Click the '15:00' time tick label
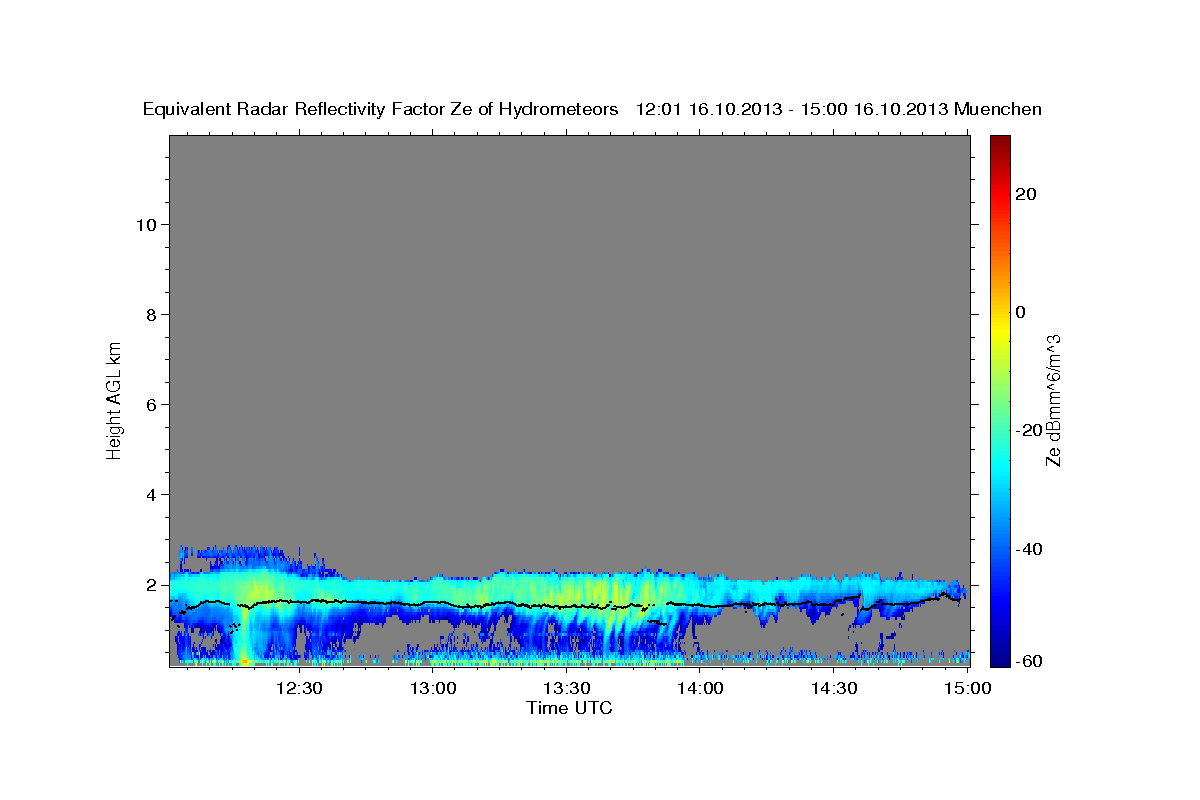Viewport: 1200px width, 800px height. pyautogui.click(x=967, y=688)
